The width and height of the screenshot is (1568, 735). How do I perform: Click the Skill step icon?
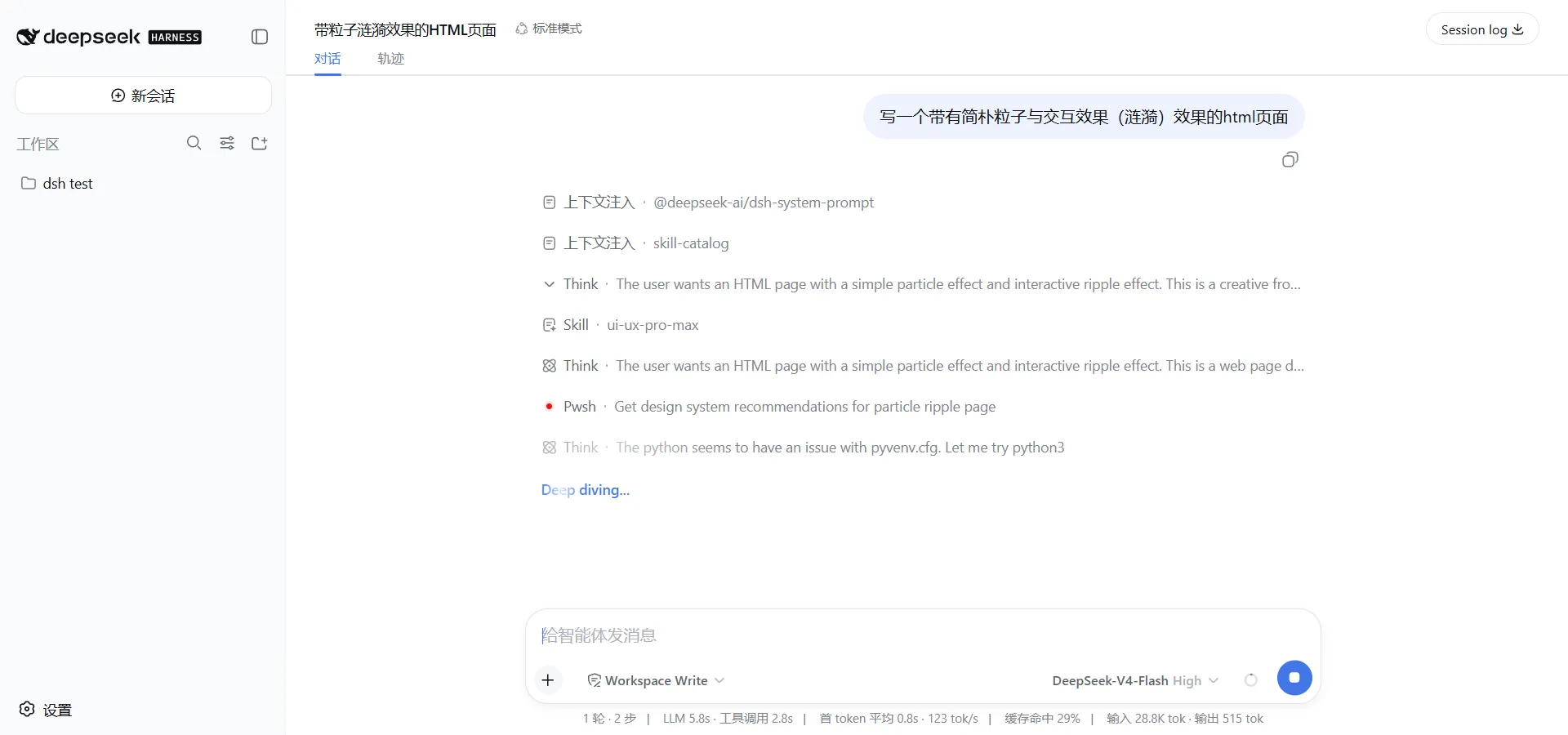click(x=550, y=325)
